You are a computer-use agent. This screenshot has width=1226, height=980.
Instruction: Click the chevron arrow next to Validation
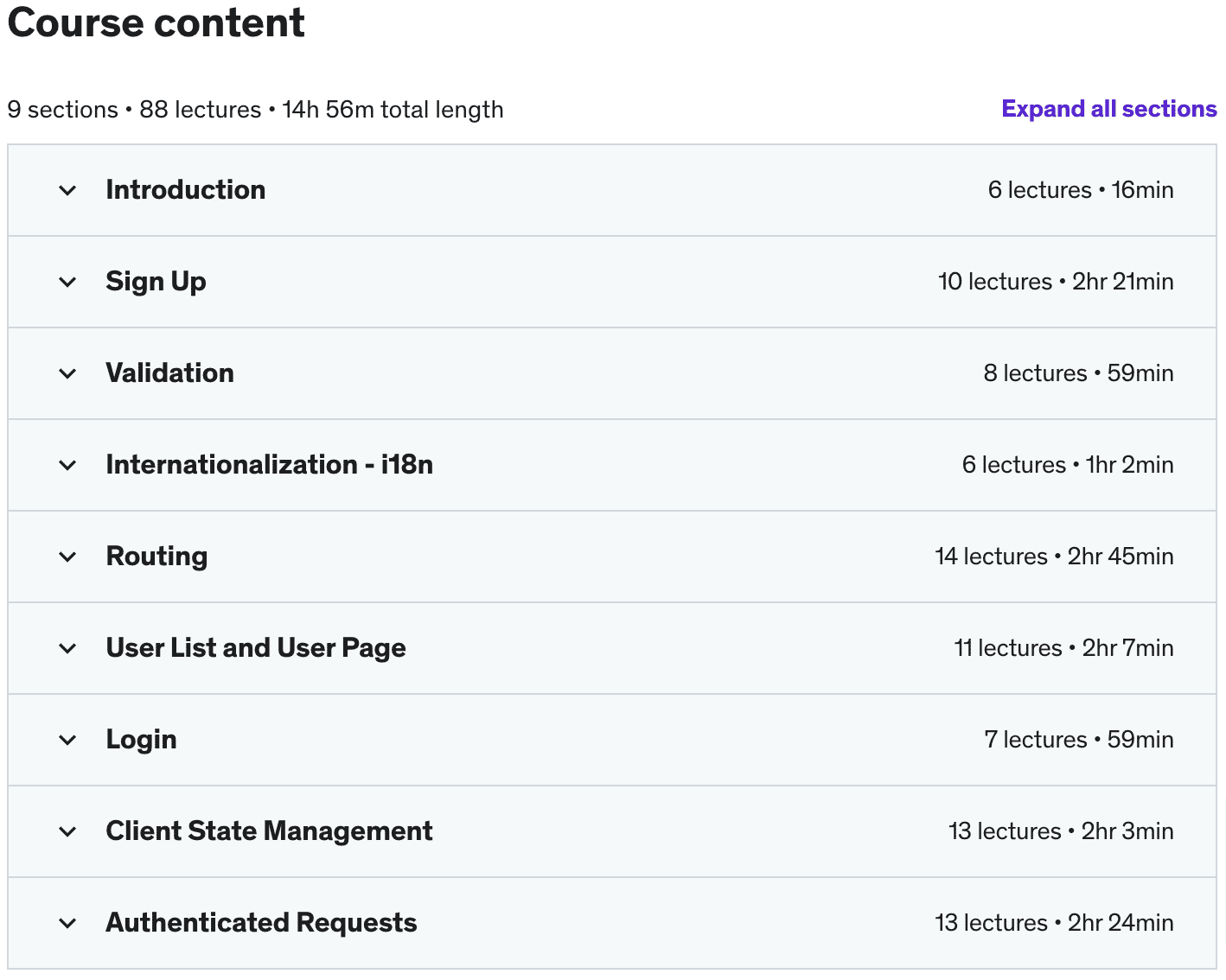[x=67, y=374]
